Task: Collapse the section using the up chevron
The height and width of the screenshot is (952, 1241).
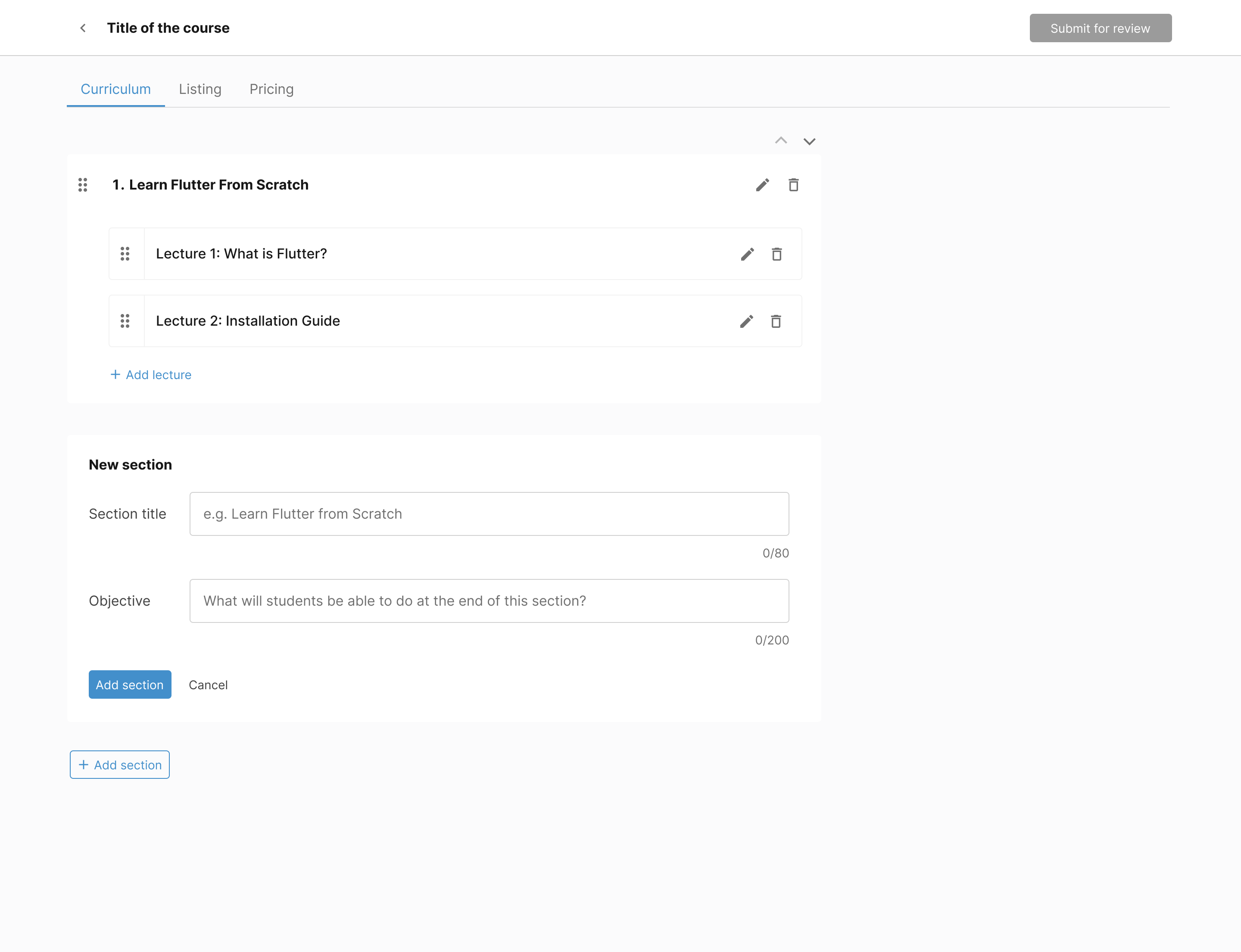Action: 781,140
